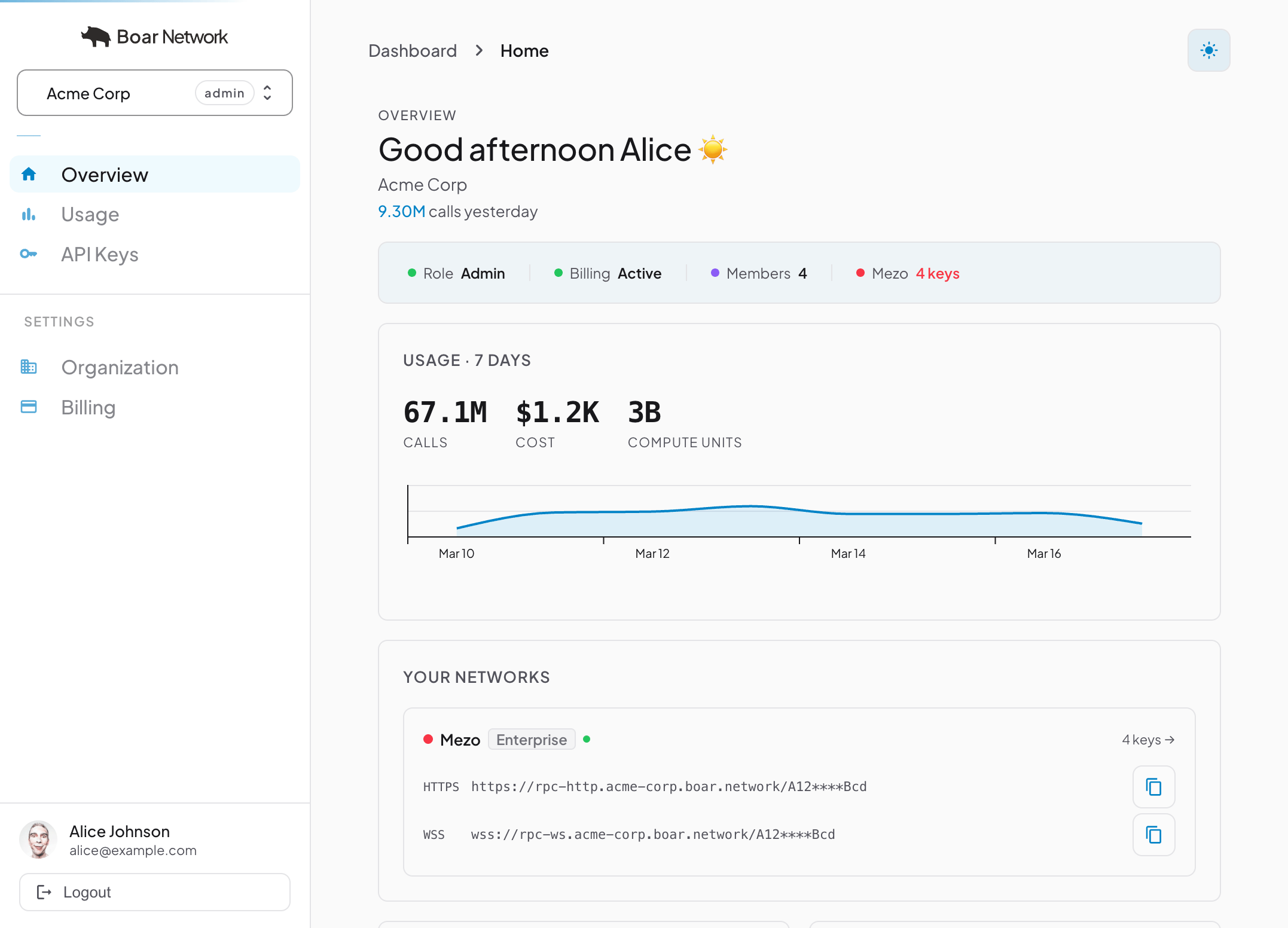The height and width of the screenshot is (928, 1288).
Task: Go to API Keys in sidebar
Action: tap(100, 255)
